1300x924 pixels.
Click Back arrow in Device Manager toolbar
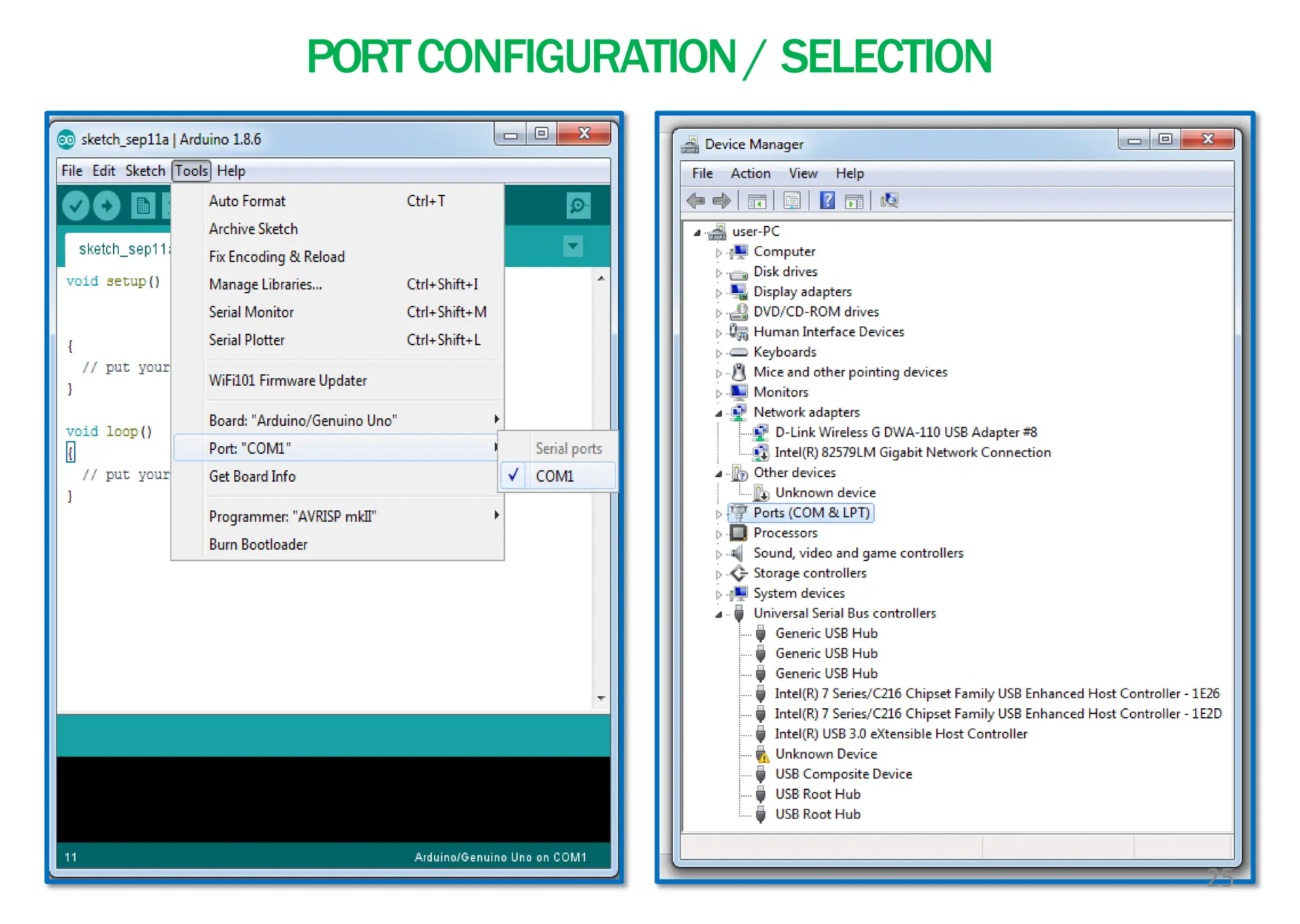pos(696,201)
